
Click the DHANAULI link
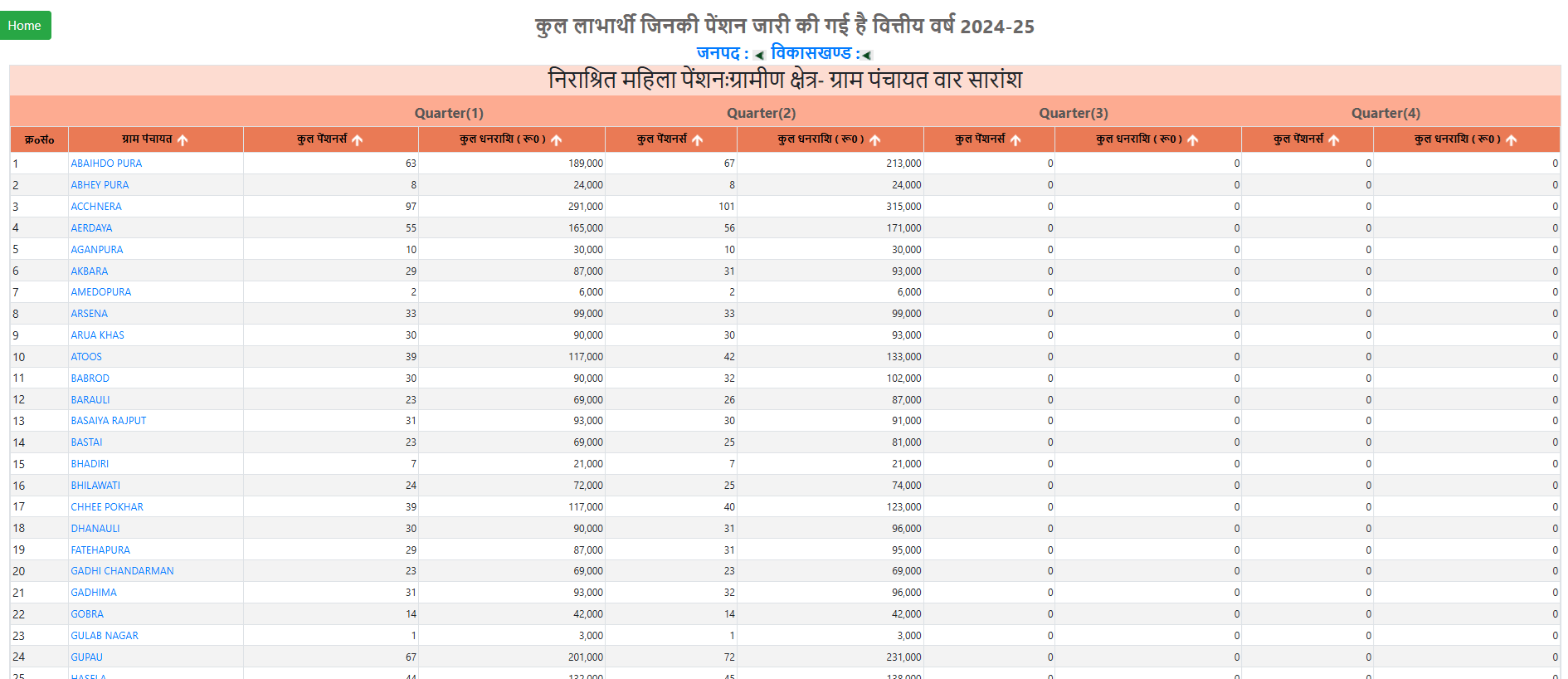click(95, 529)
